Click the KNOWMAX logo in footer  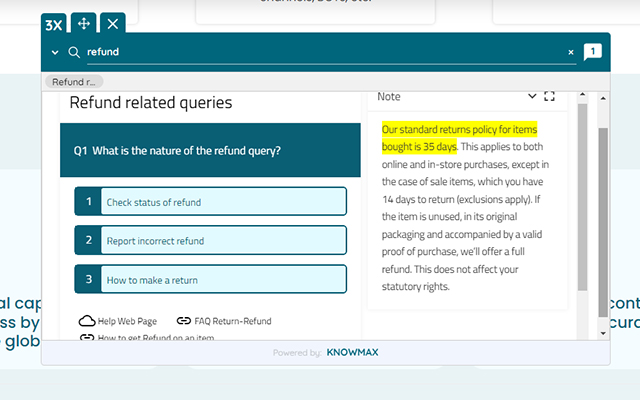tap(352, 353)
